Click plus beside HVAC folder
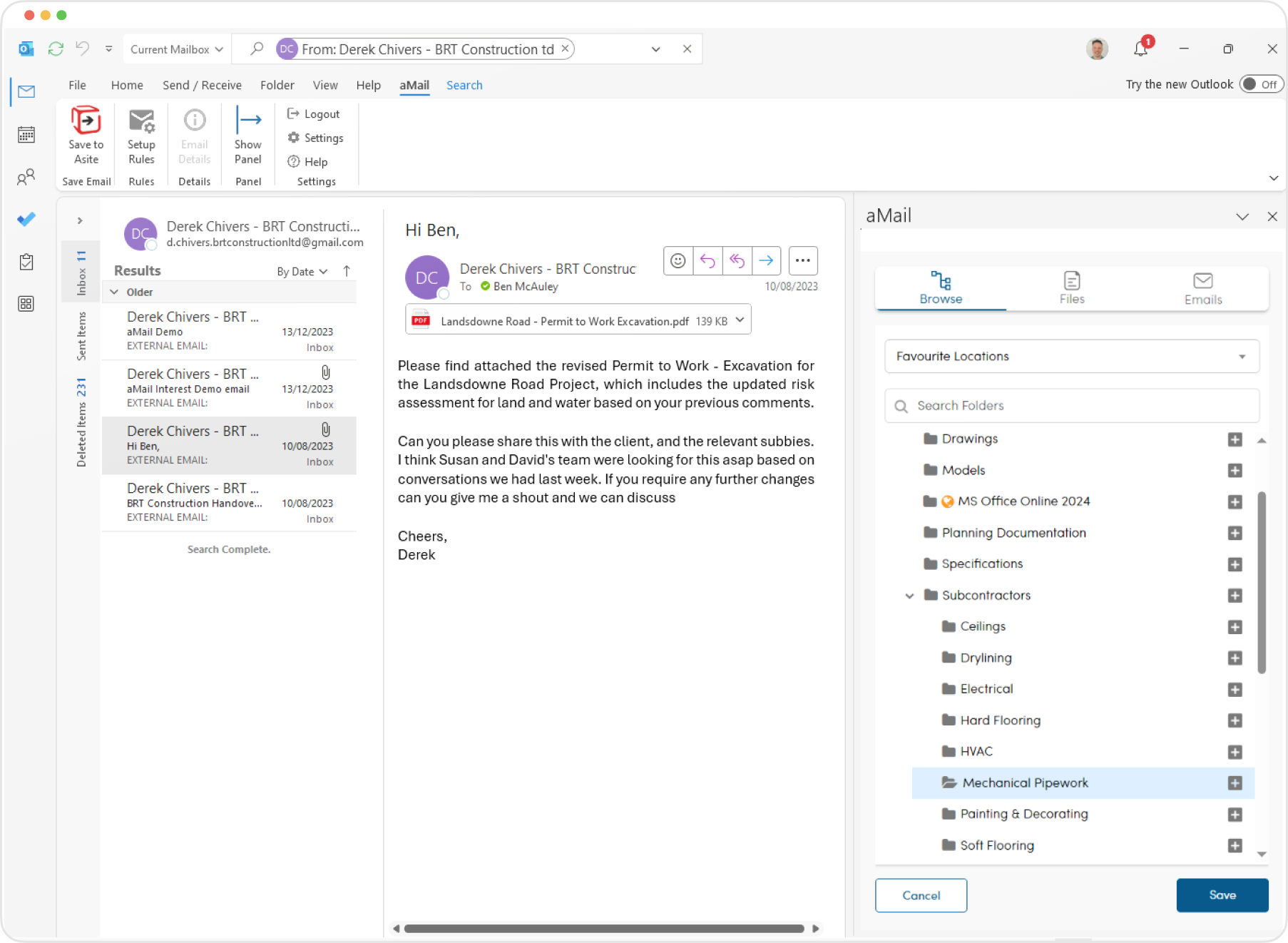The image size is (1288, 943). point(1235,752)
